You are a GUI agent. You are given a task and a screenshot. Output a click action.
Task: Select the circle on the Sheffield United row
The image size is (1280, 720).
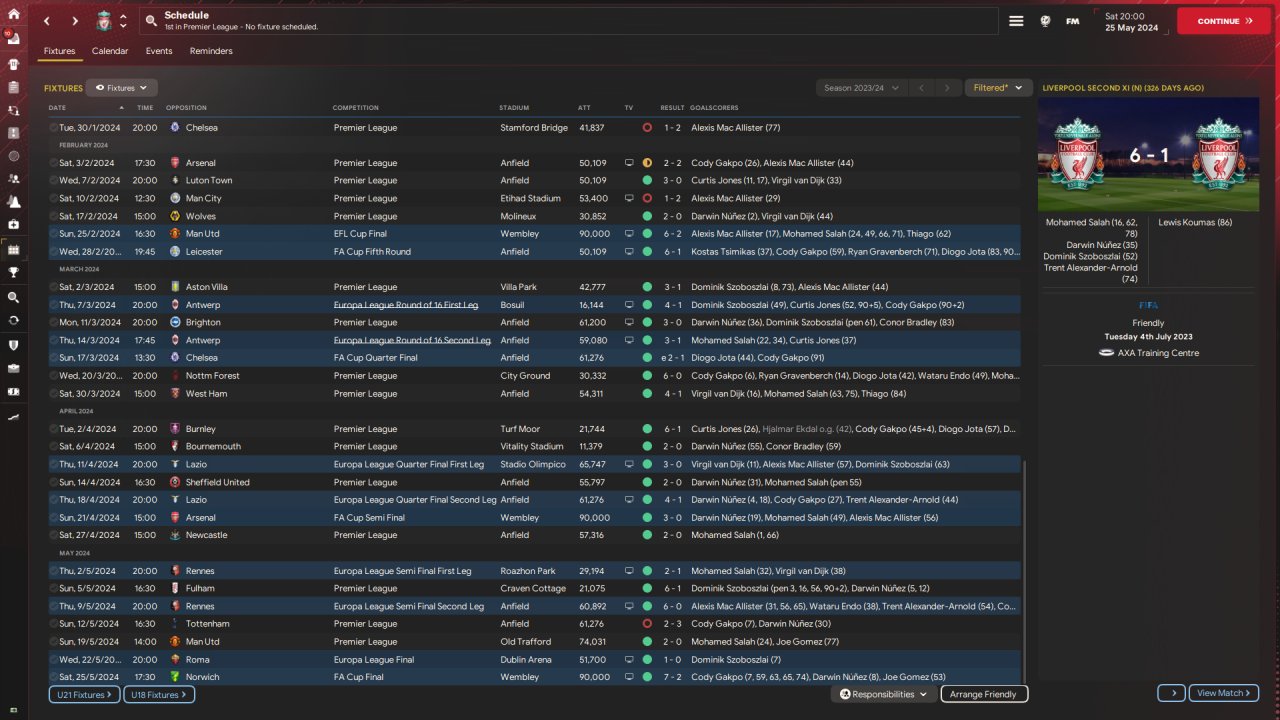[x=54, y=482]
